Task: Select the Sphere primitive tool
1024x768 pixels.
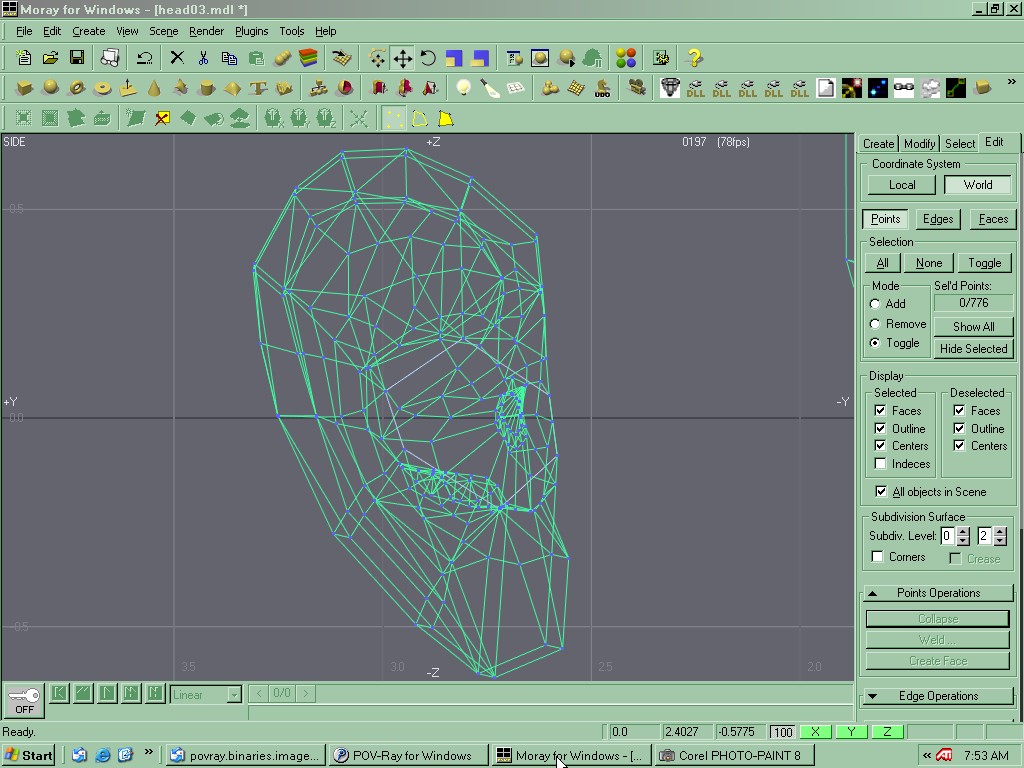Action: tap(50, 88)
